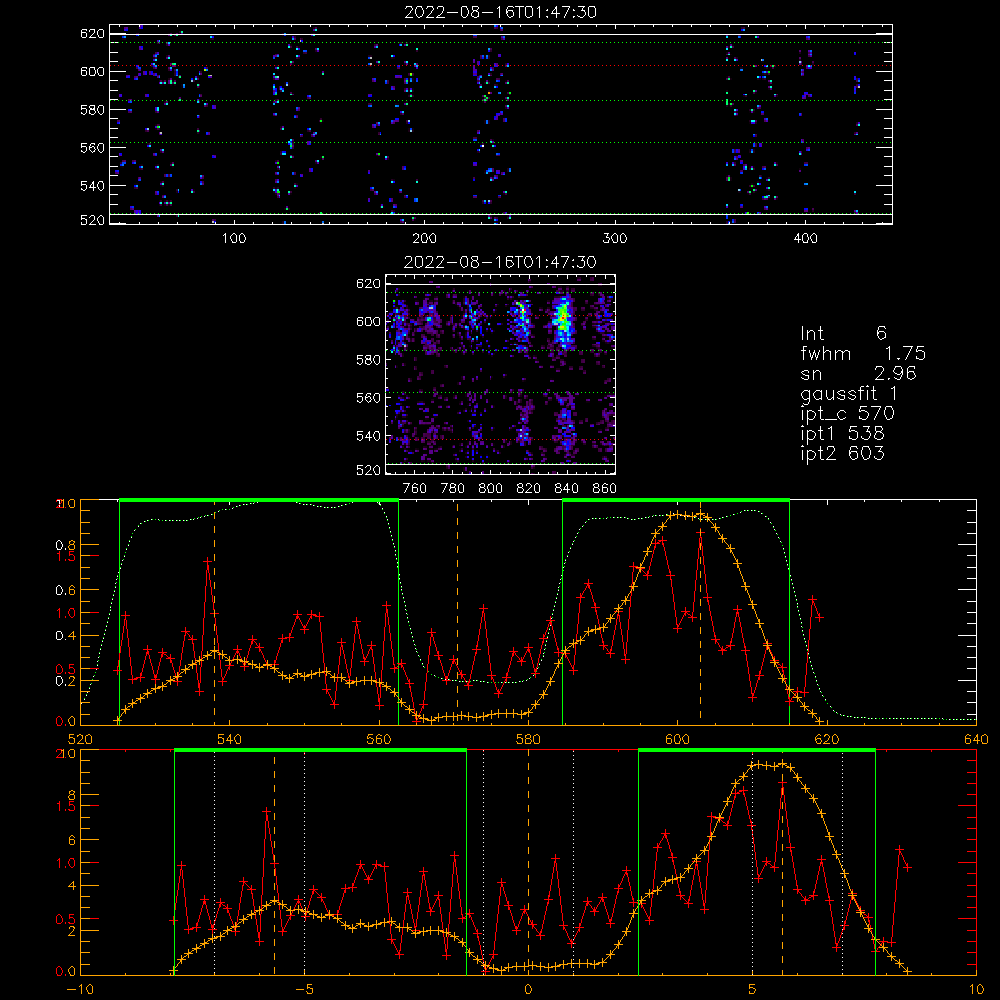
Task: Click x-axis label 300 on top plot
Action: point(615,239)
